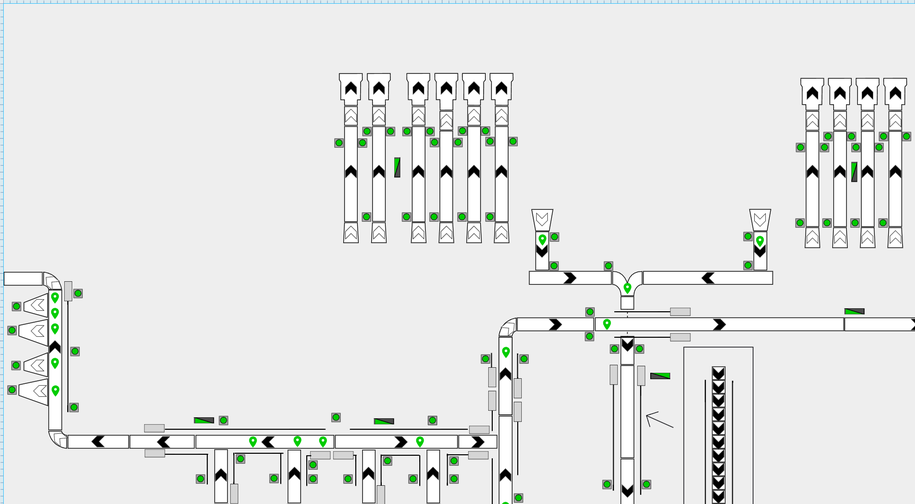This screenshot has height=504, width=915.
Task: Click the green wedge indicator at far right edge
Action: [854, 312]
